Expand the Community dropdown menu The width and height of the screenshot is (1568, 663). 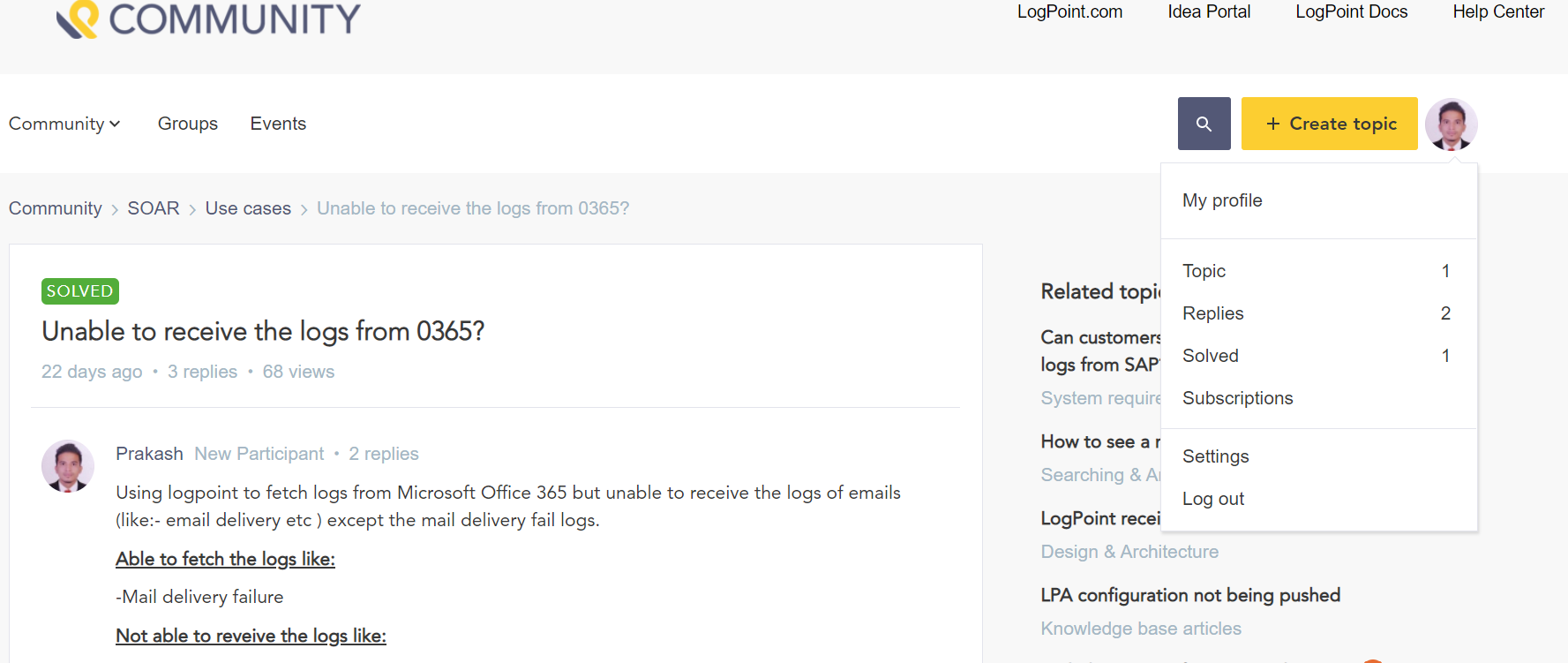(x=64, y=124)
